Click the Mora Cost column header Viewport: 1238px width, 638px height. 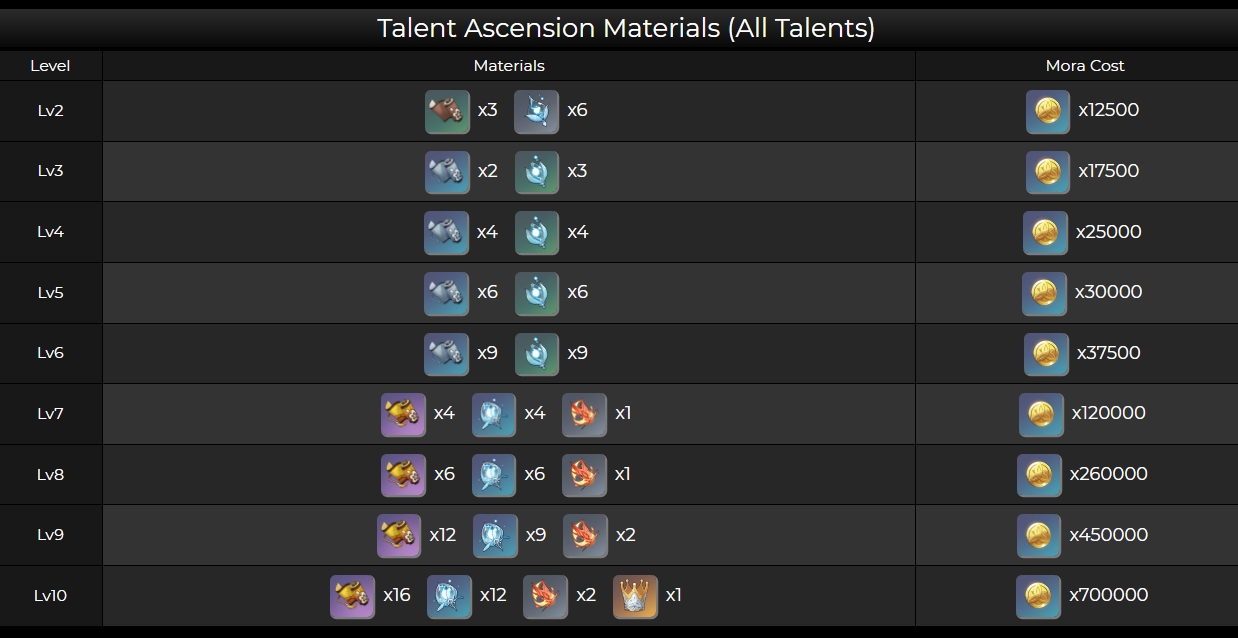1085,66
